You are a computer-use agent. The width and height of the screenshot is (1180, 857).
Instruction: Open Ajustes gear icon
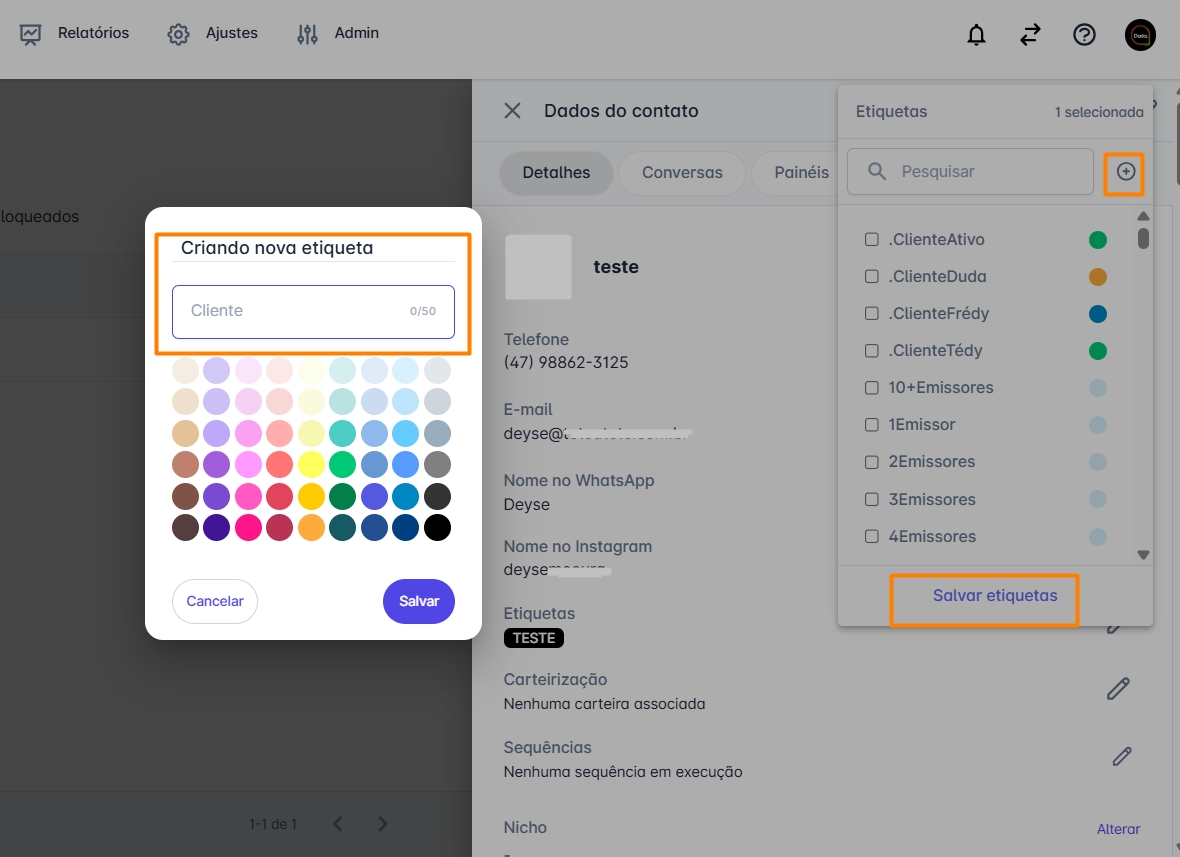(x=179, y=34)
